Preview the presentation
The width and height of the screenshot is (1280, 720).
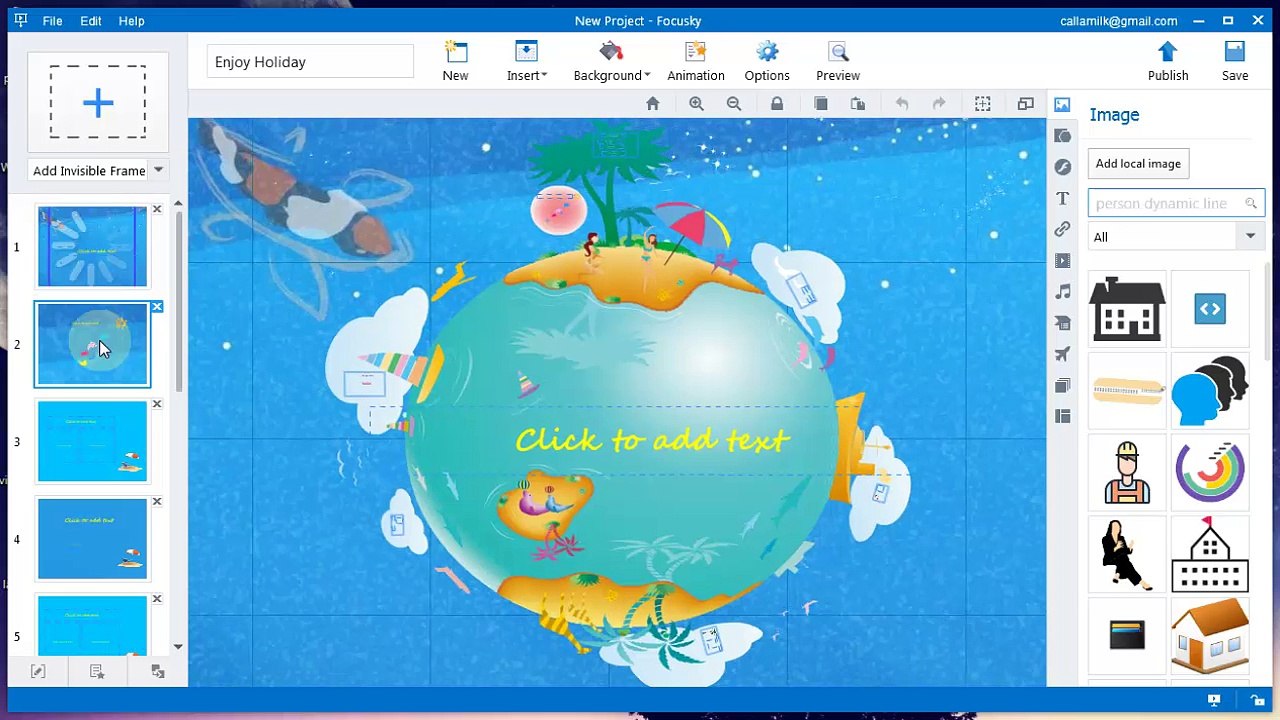(838, 62)
